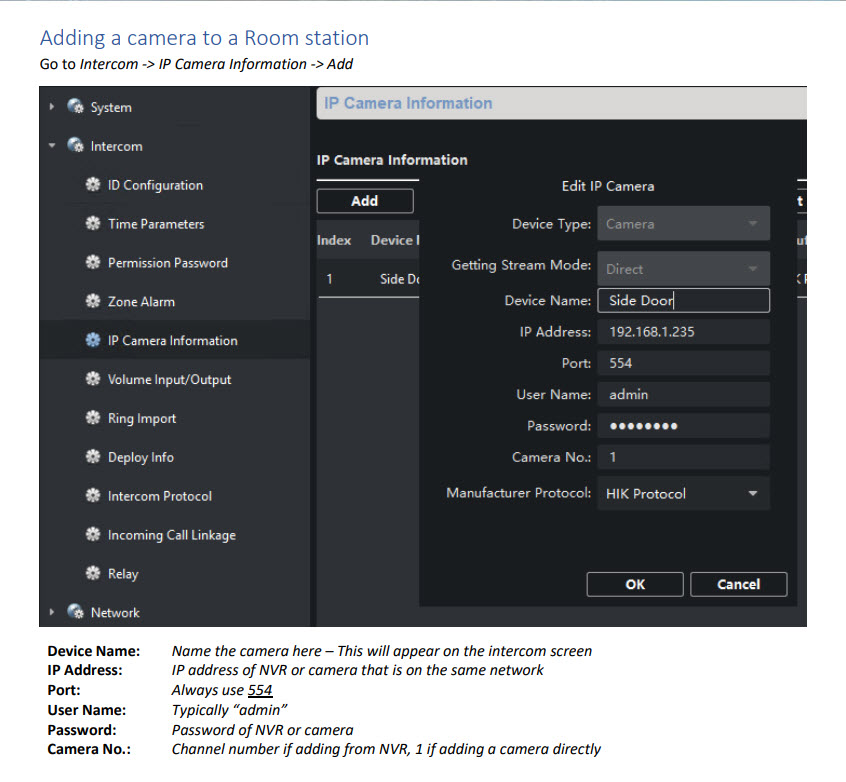Click the Cancel button
Viewport: 846px width, 782px height.
739,584
